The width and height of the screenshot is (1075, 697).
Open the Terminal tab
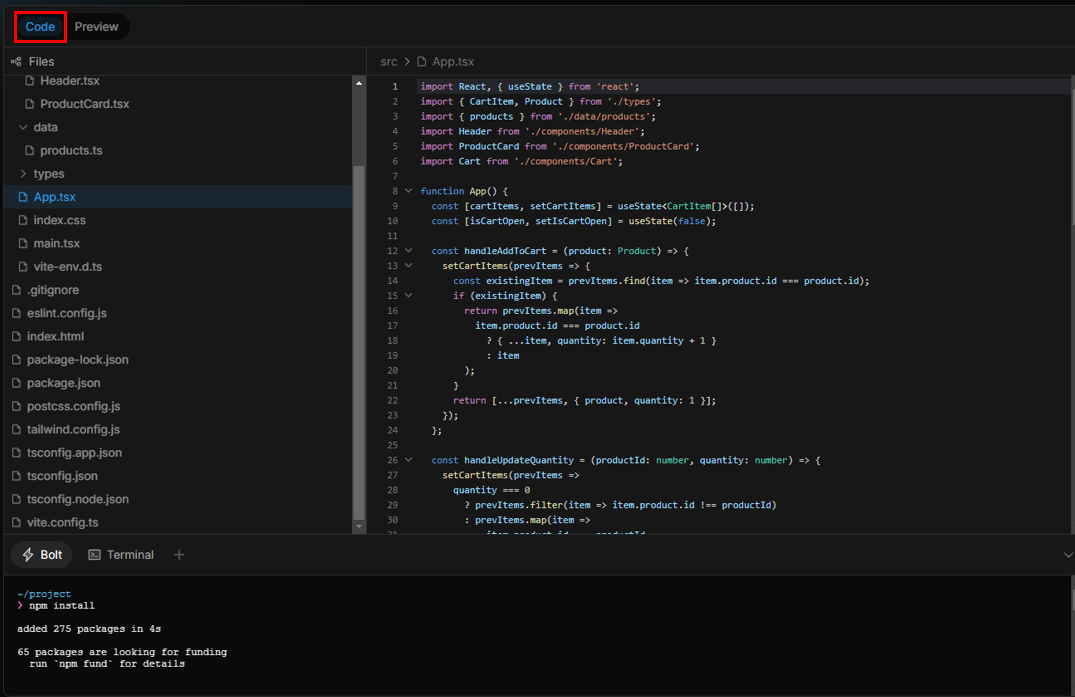tap(121, 554)
